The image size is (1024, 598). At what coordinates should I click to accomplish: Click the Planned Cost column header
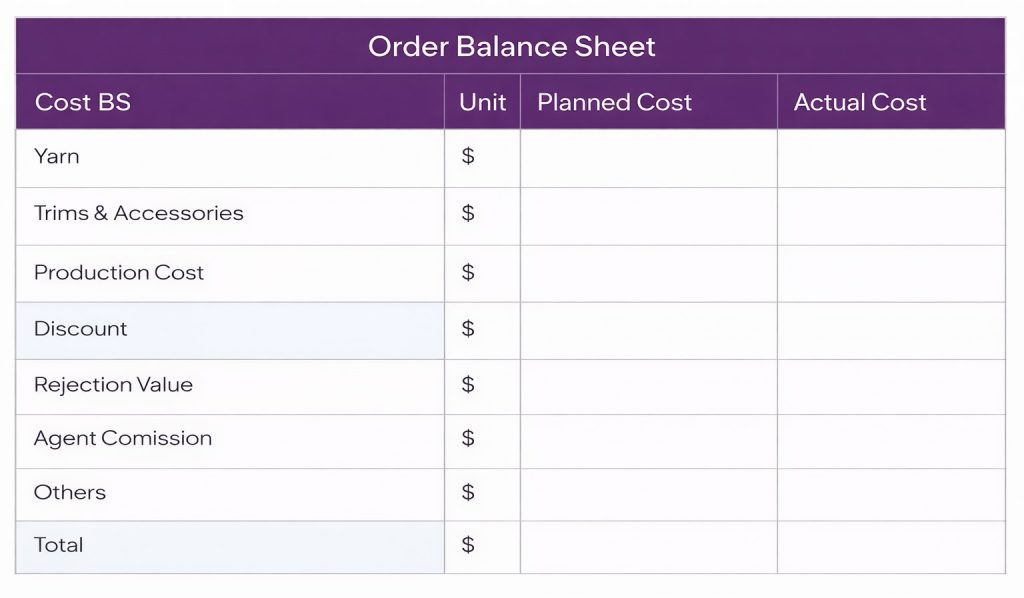(x=614, y=102)
